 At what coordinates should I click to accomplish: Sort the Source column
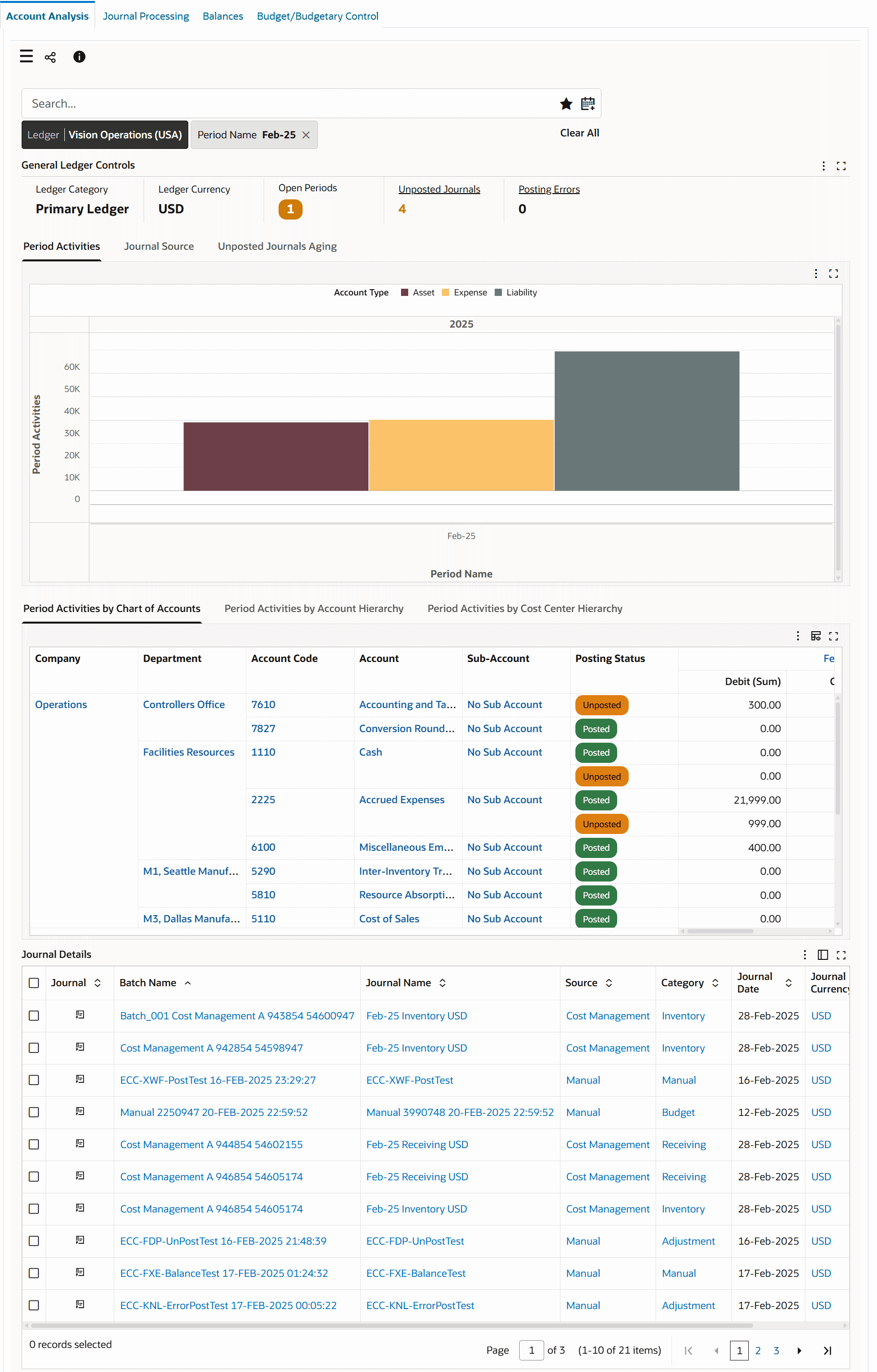click(608, 982)
